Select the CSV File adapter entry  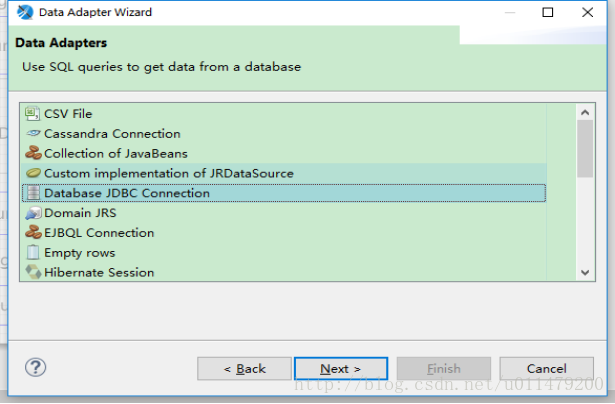pyautogui.click(x=284, y=114)
